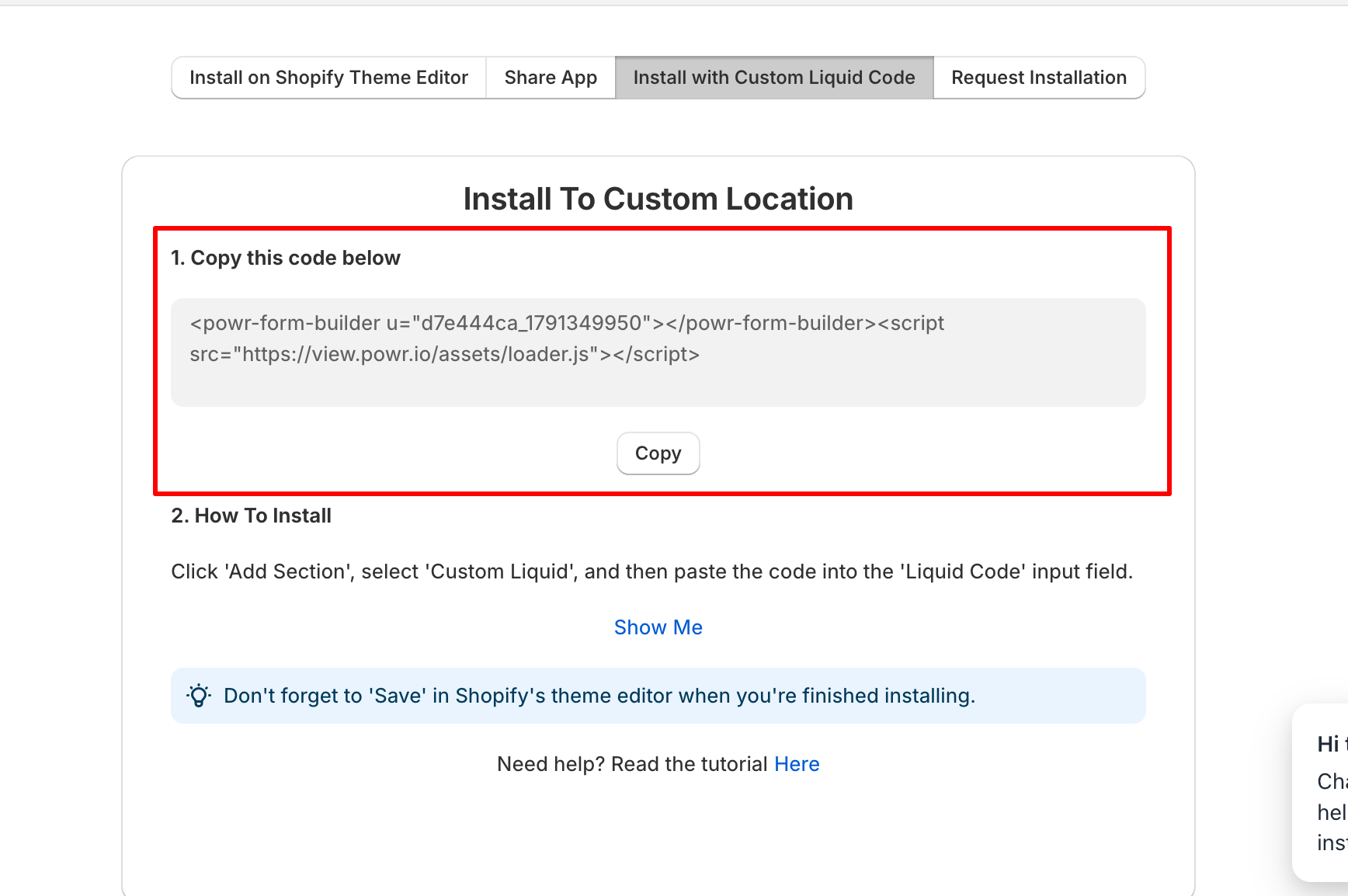
Task: Click the first line of embed code
Action: (x=567, y=323)
